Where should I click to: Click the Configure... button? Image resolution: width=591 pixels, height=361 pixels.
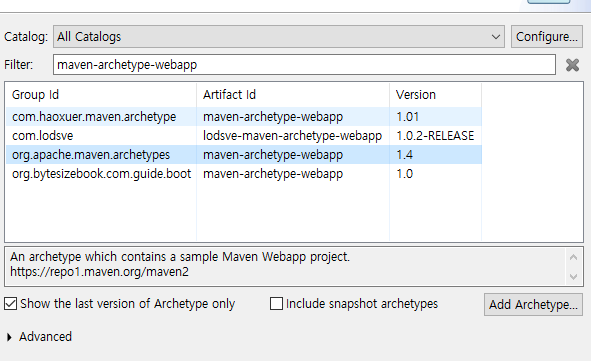pos(547,37)
